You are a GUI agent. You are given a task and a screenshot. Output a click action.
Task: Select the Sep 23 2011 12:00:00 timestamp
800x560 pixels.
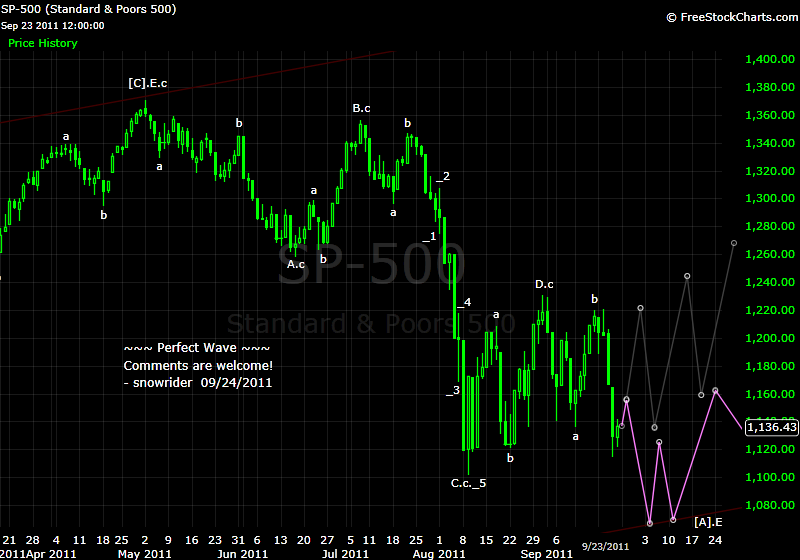click(x=52, y=26)
